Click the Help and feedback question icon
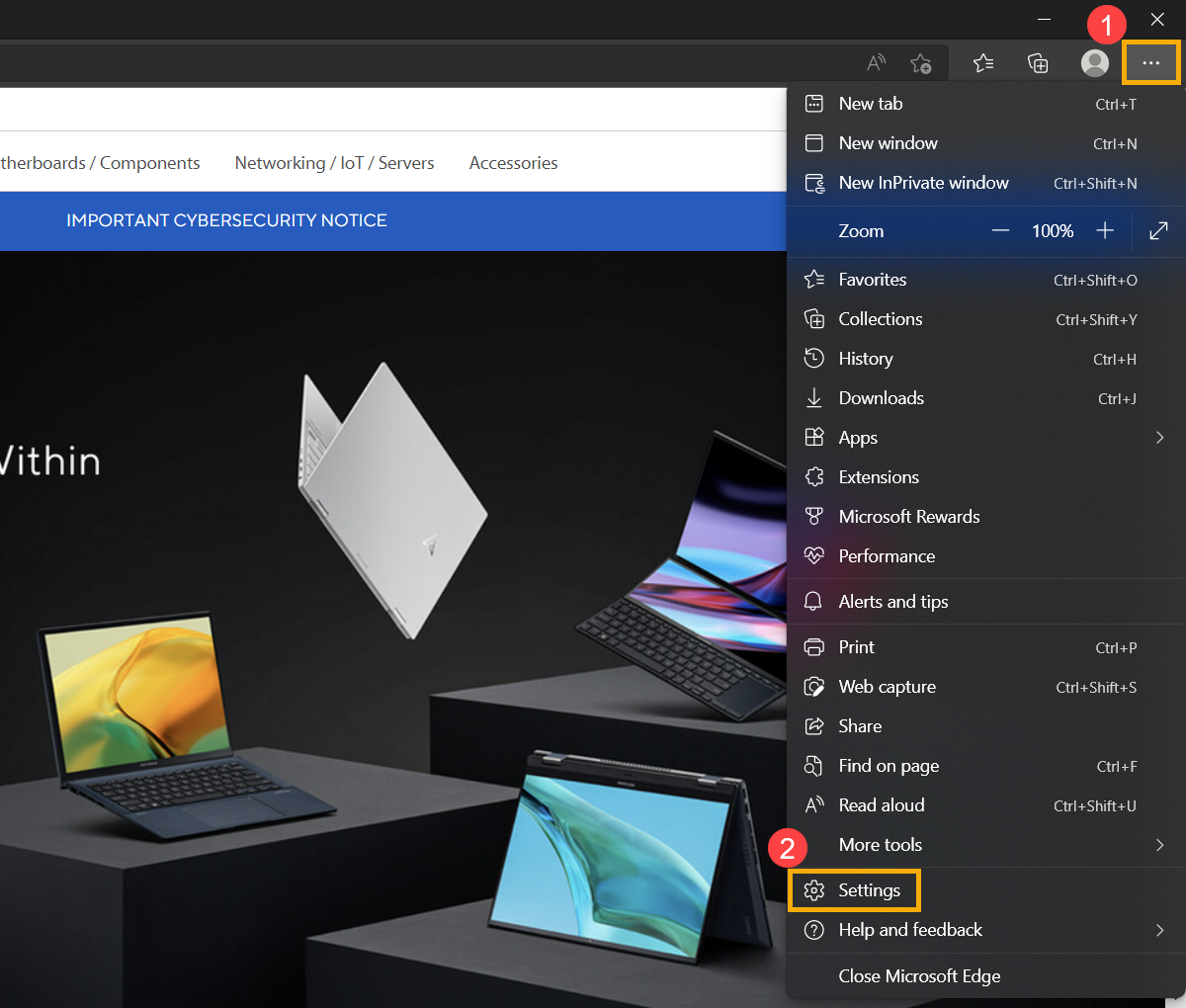1186x1008 pixels. (814, 930)
